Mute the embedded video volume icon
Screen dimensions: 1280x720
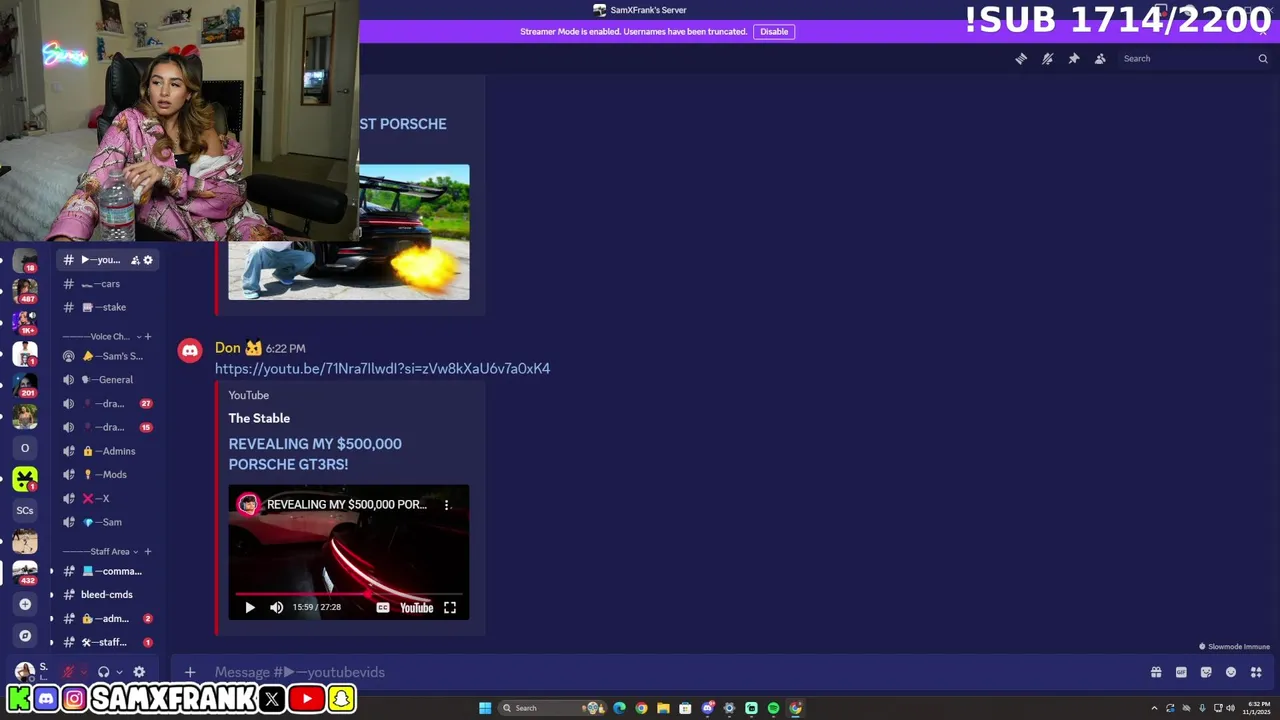277,607
